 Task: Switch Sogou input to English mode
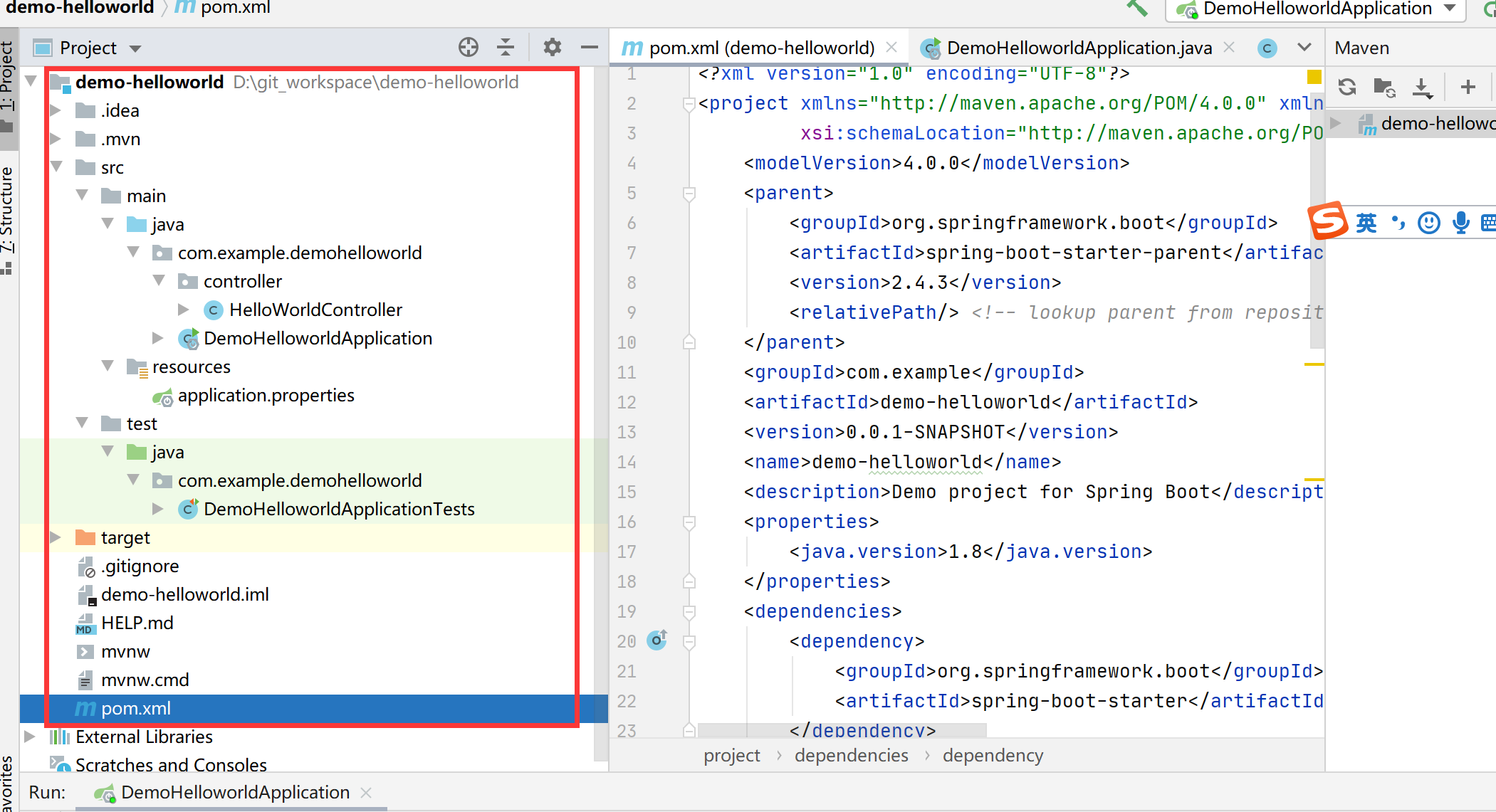1365,222
